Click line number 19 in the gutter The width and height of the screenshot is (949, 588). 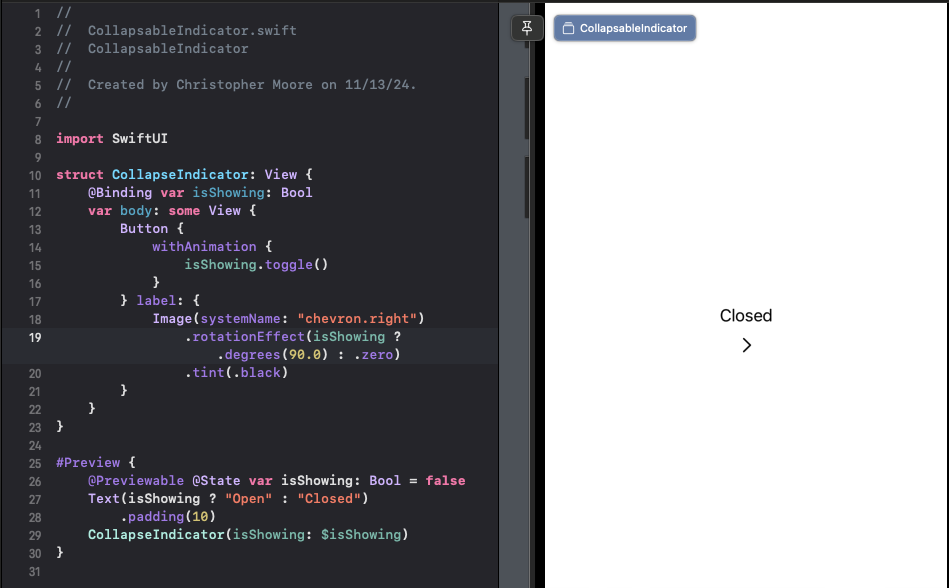[x=35, y=337]
